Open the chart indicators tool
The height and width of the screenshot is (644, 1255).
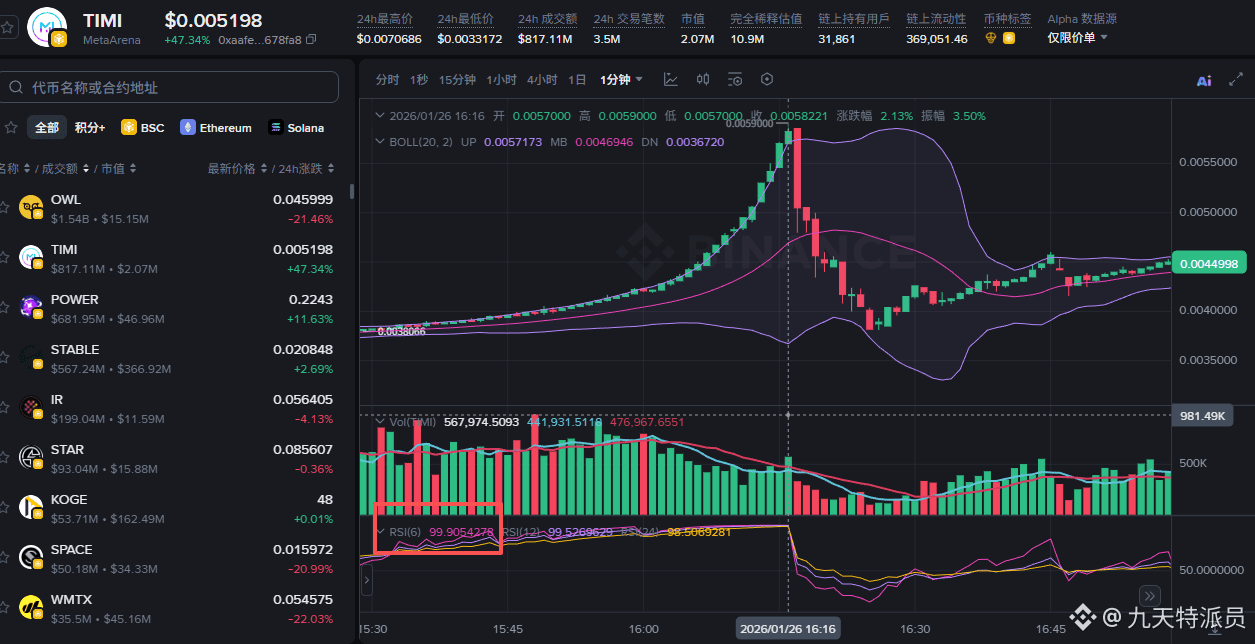[x=671, y=79]
